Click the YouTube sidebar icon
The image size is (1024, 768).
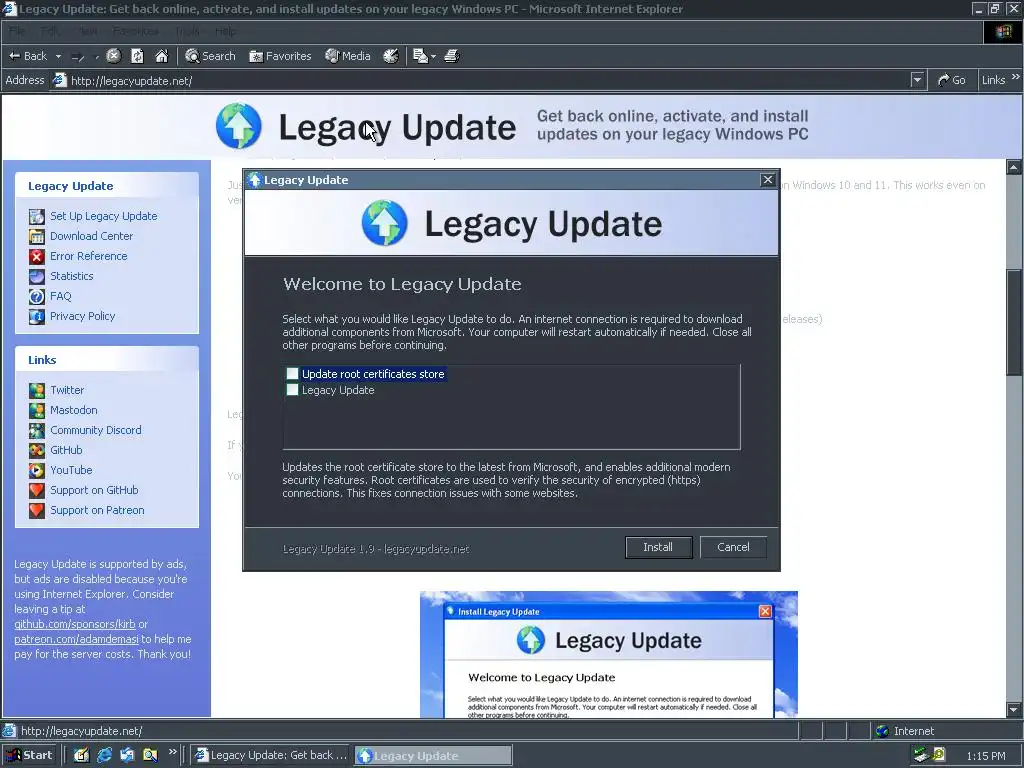point(37,470)
